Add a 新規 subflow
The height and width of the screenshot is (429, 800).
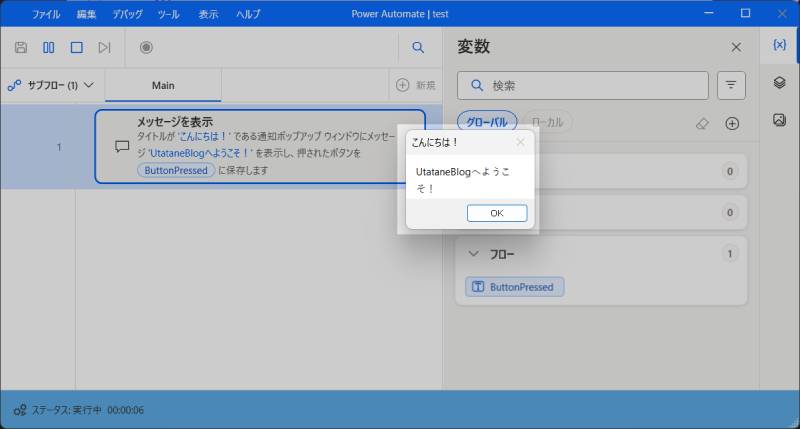click(416, 85)
